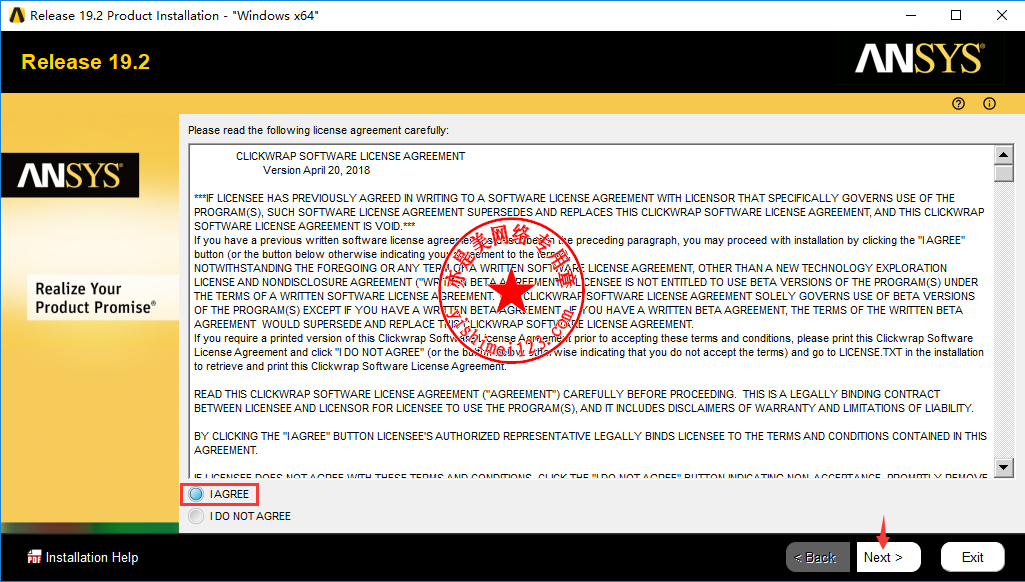The width and height of the screenshot is (1025, 582).
Task: Click 'CLICKWRAP SOFTWARE LICENSE AGREEMENT' heading
Action: [350, 156]
